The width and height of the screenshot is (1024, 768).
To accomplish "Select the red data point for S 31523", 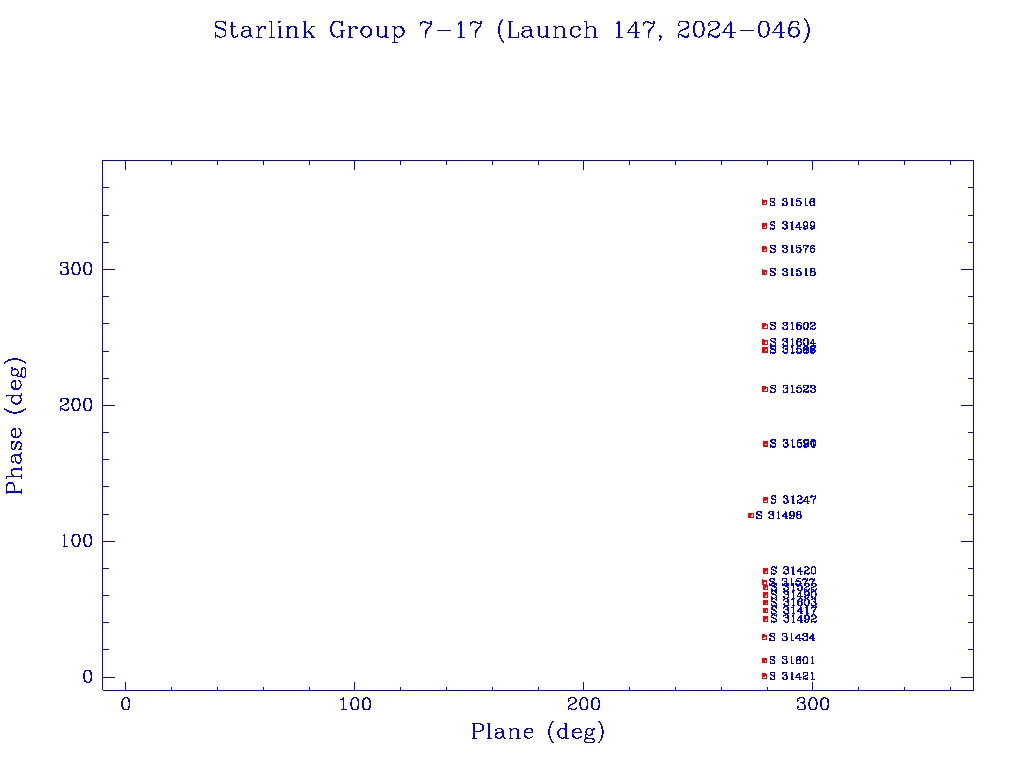I will 765,389.
